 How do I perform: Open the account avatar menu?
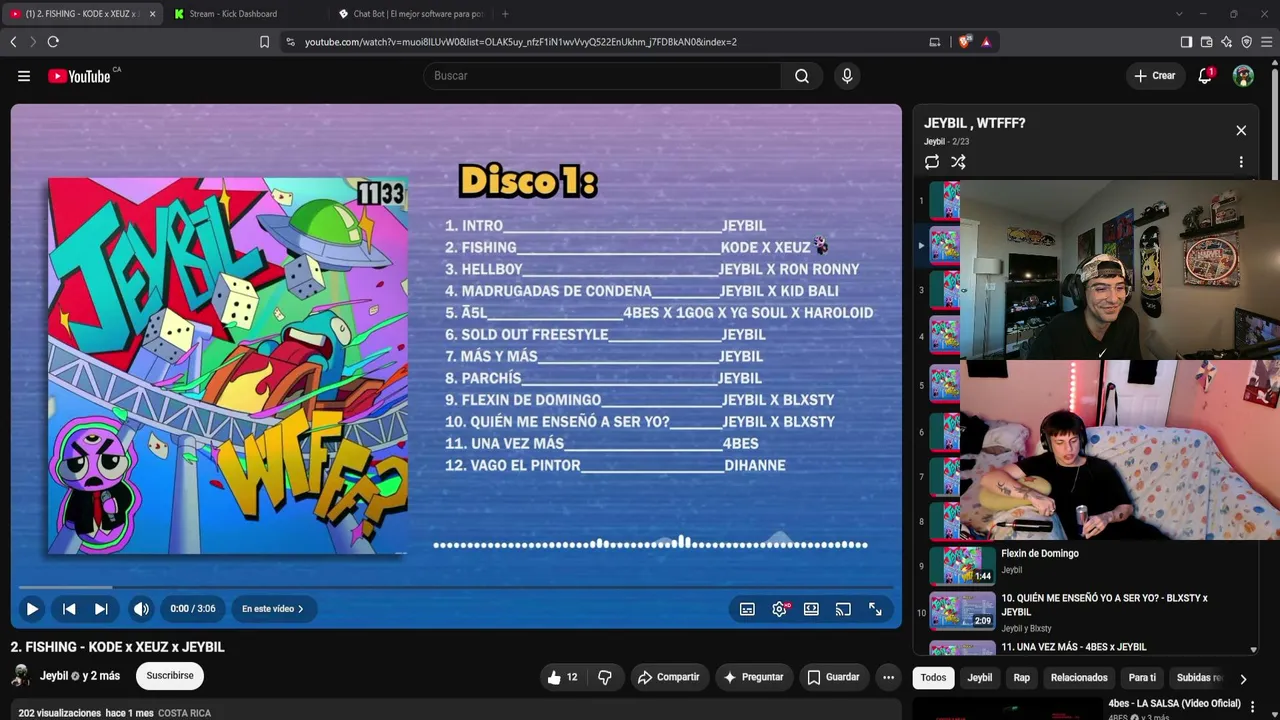(x=1243, y=76)
